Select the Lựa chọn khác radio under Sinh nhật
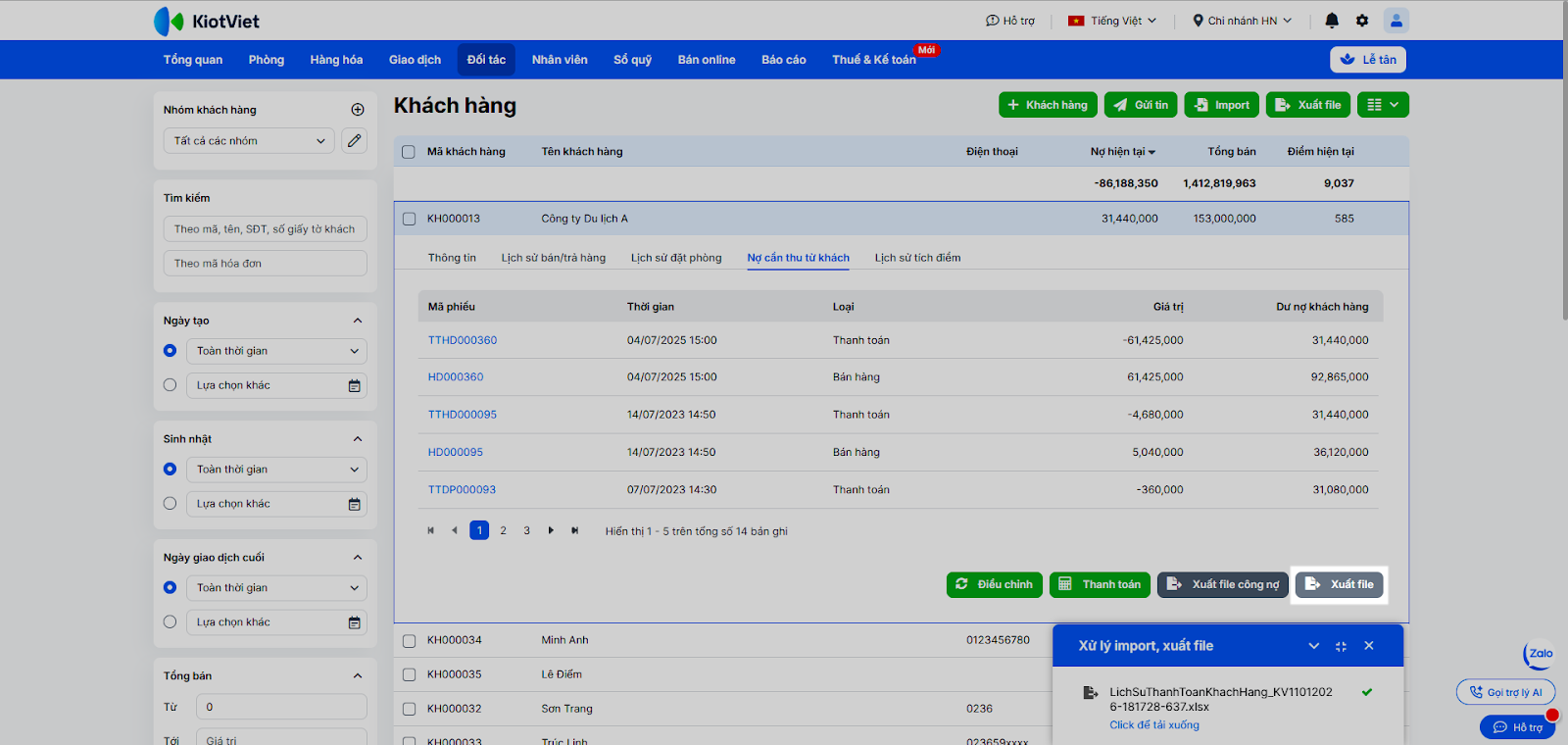The image size is (1568, 745). click(x=171, y=504)
